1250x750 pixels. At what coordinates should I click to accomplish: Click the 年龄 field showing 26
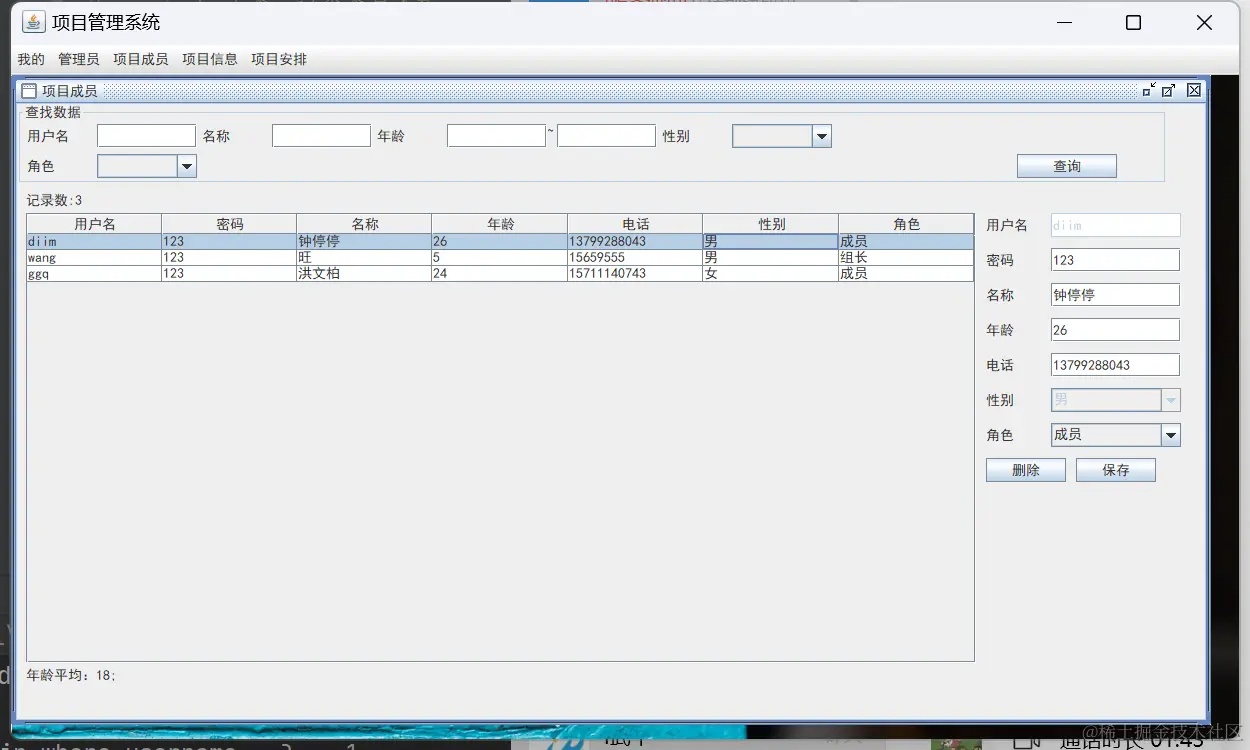(x=1116, y=330)
